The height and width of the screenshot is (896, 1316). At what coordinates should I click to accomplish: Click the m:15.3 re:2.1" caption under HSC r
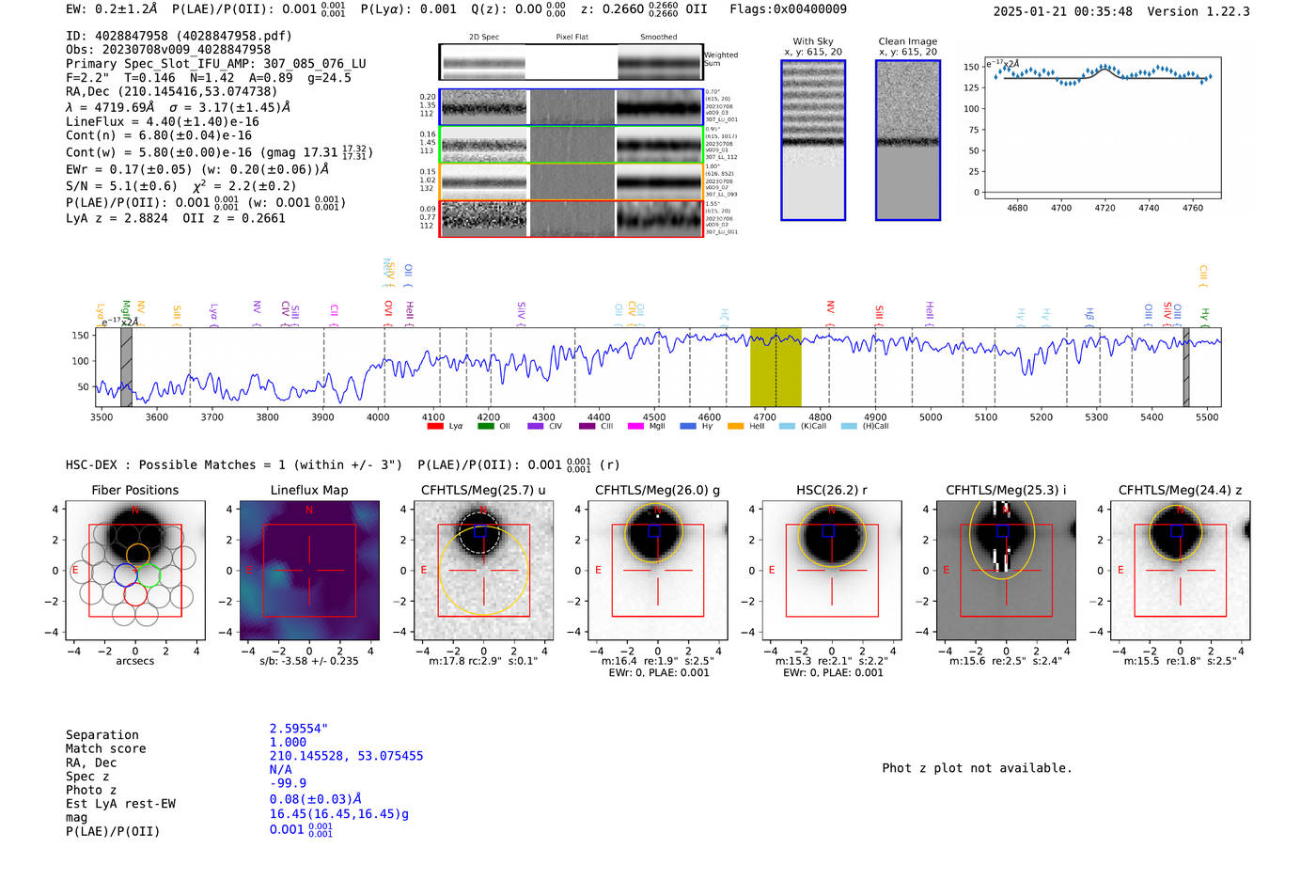pyautogui.click(x=832, y=661)
